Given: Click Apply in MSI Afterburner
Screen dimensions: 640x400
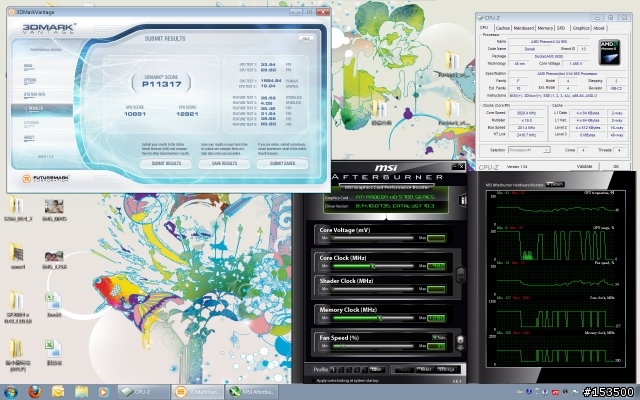Looking at the screenshot, I should click(404, 369).
